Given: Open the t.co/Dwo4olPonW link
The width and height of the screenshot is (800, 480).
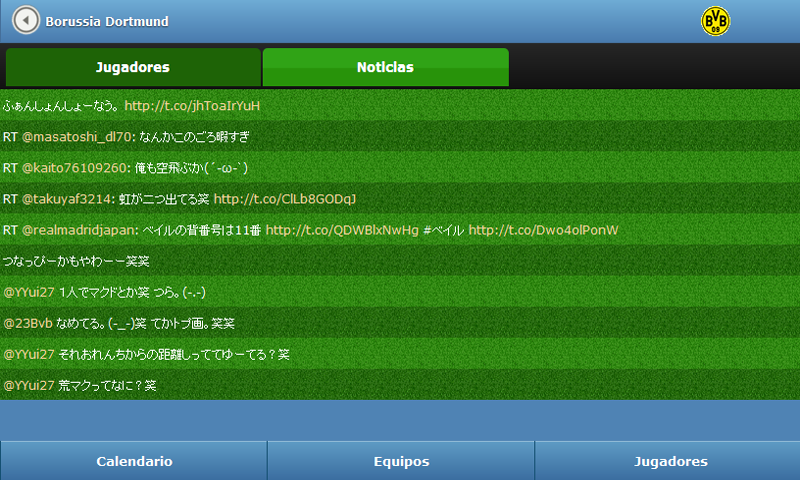Looking at the screenshot, I should [x=543, y=230].
